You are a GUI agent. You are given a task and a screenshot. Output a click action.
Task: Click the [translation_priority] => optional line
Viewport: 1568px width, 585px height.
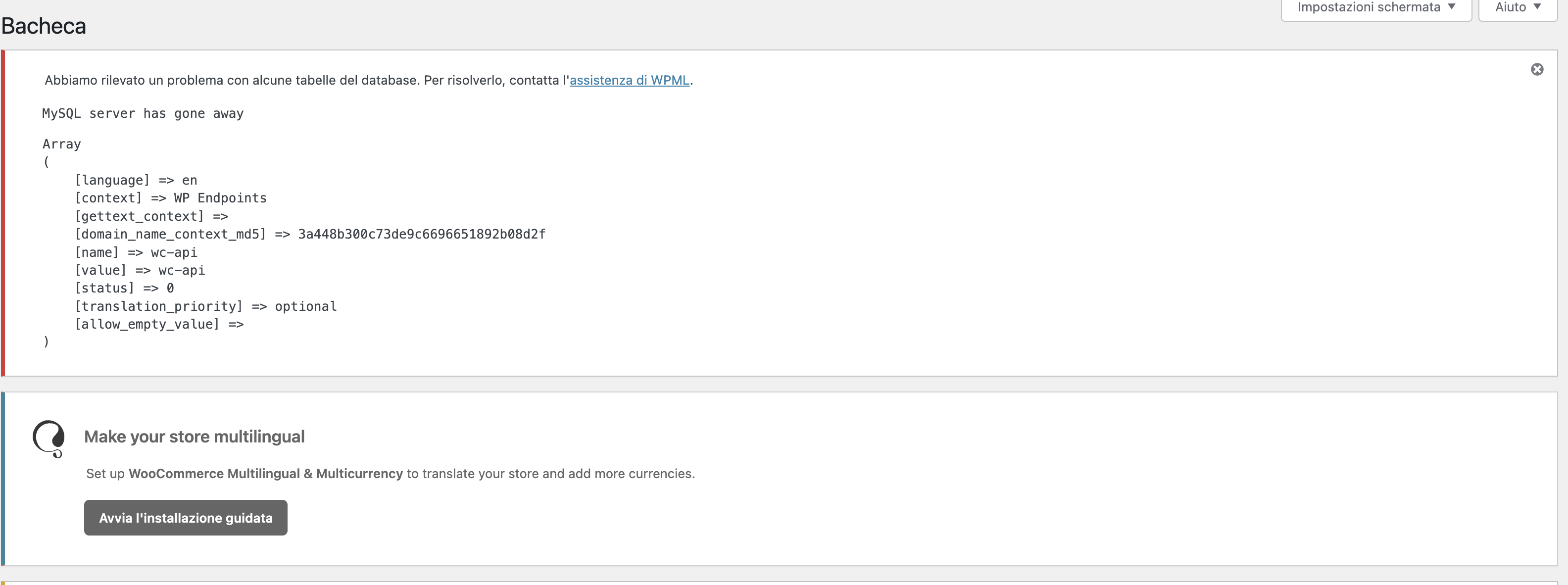point(206,307)
